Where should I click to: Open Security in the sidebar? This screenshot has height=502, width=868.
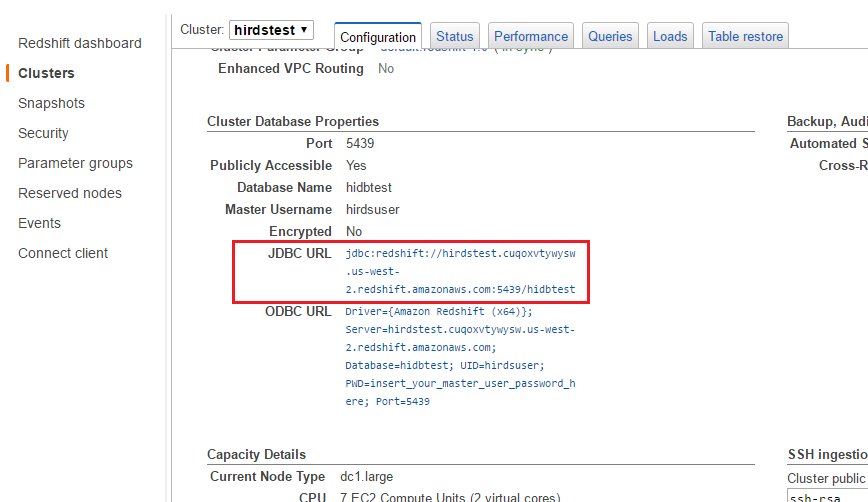[x=43, y=133]
